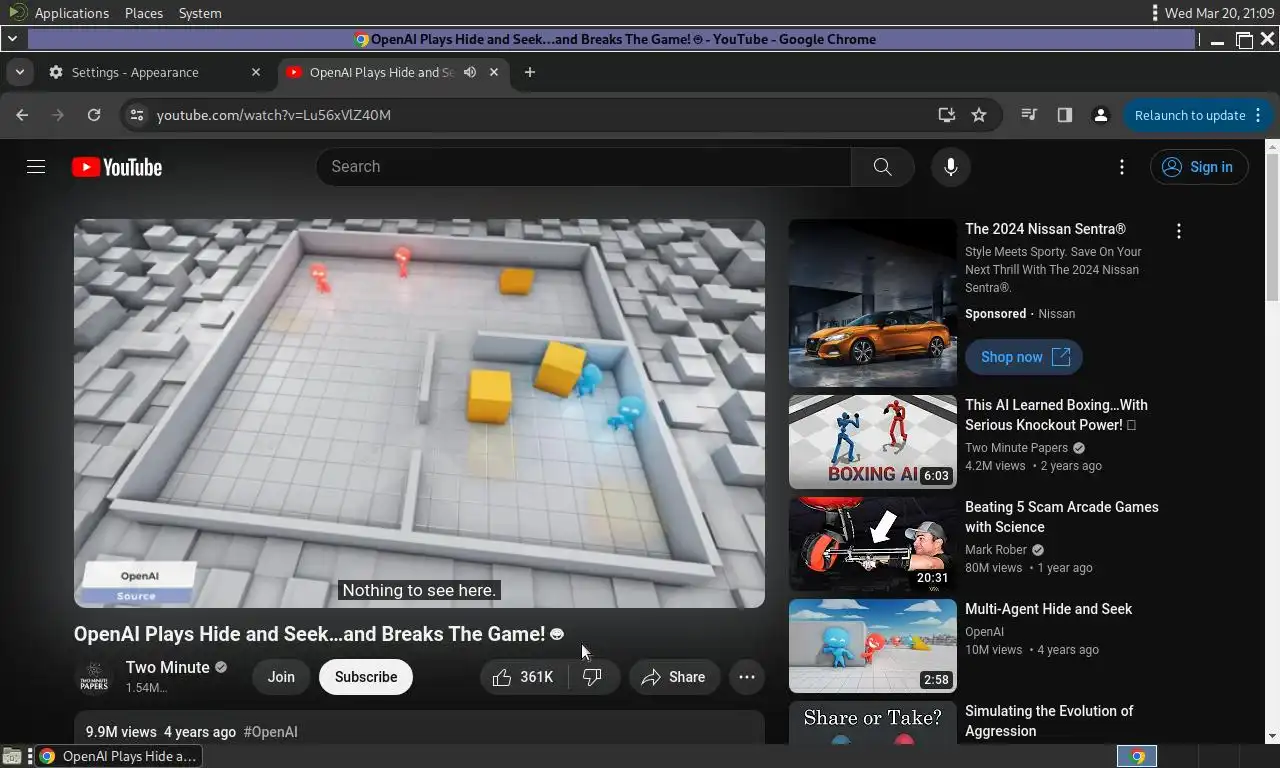
Task: Focus the YouTube search field
Action: tap(584, 167)
